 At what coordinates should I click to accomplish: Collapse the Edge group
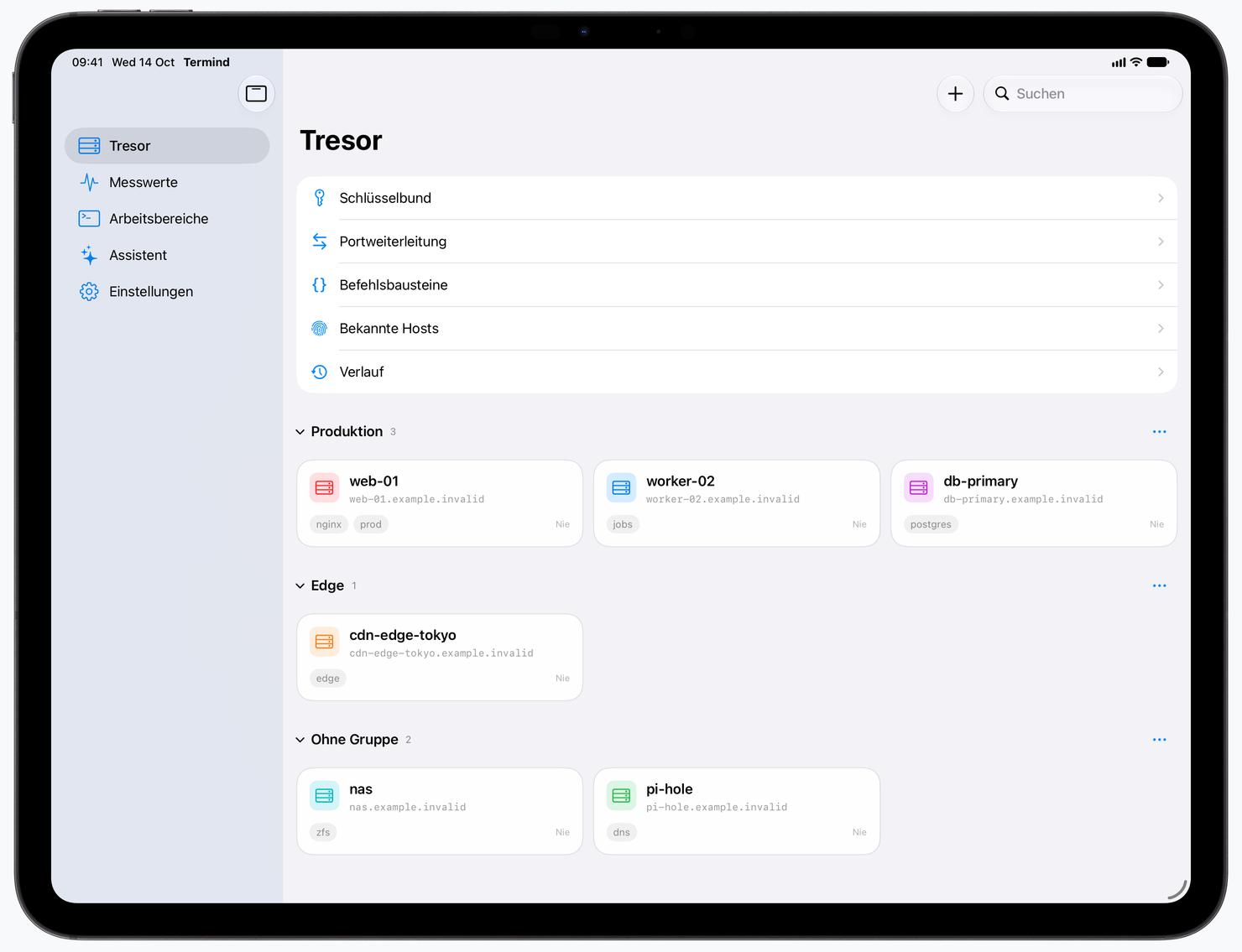300,585
